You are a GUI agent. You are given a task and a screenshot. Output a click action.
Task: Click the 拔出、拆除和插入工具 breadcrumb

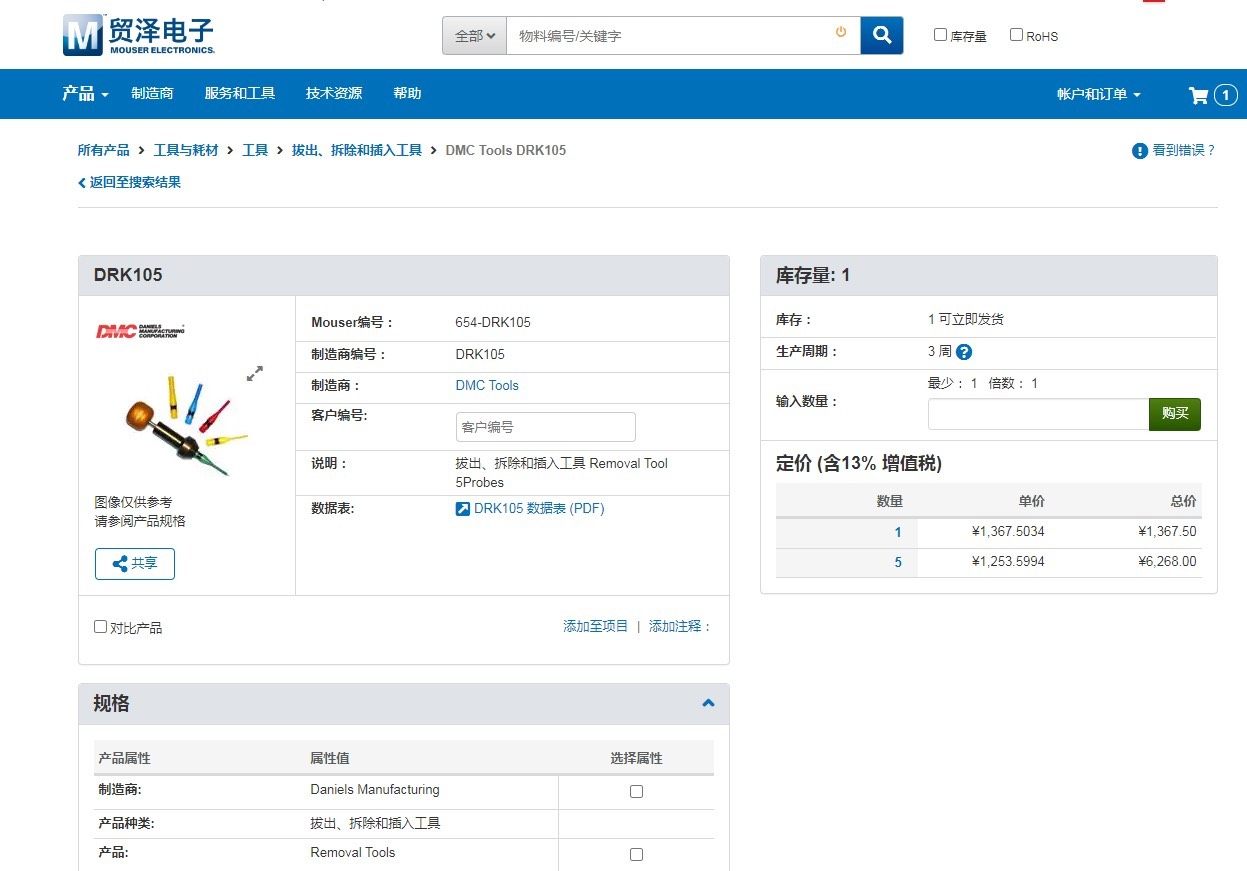357,150
